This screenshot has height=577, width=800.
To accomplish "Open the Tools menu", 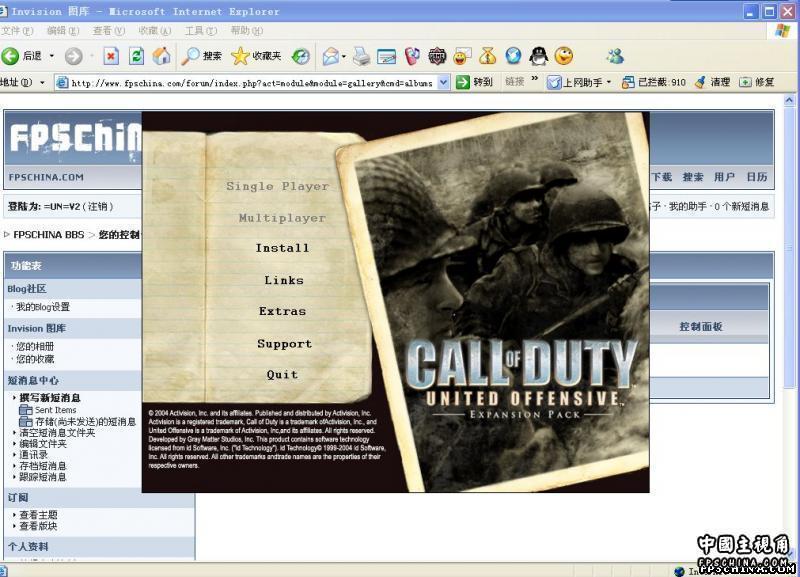I will (201, 31).
